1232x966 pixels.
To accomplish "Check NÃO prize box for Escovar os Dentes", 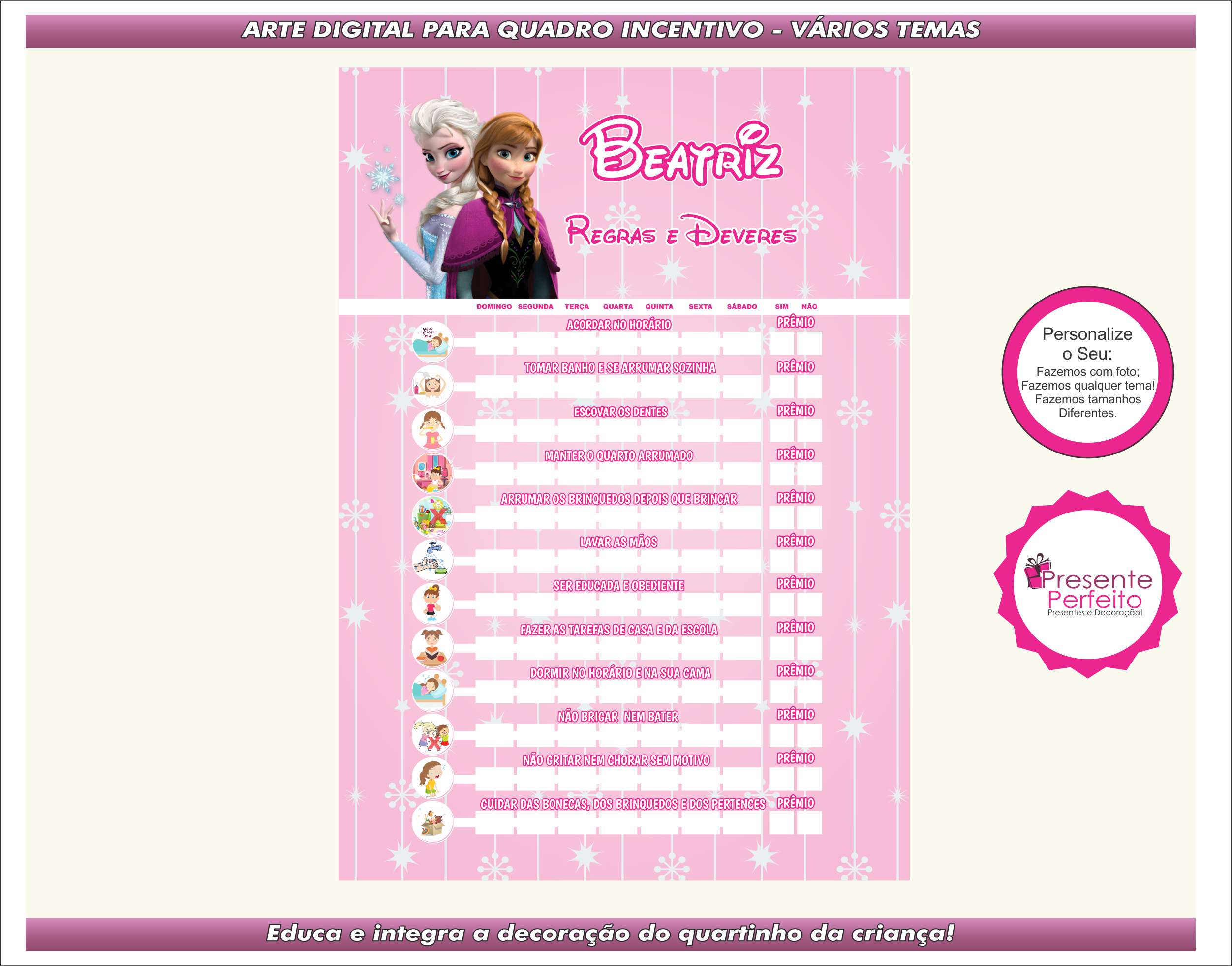I will (809, 430).
